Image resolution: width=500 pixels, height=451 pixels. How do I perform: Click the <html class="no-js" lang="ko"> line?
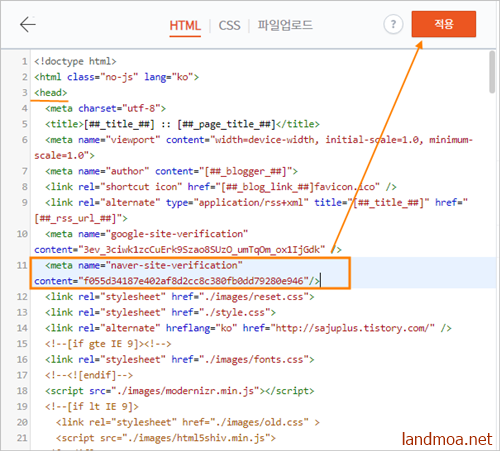coord(117,77)
